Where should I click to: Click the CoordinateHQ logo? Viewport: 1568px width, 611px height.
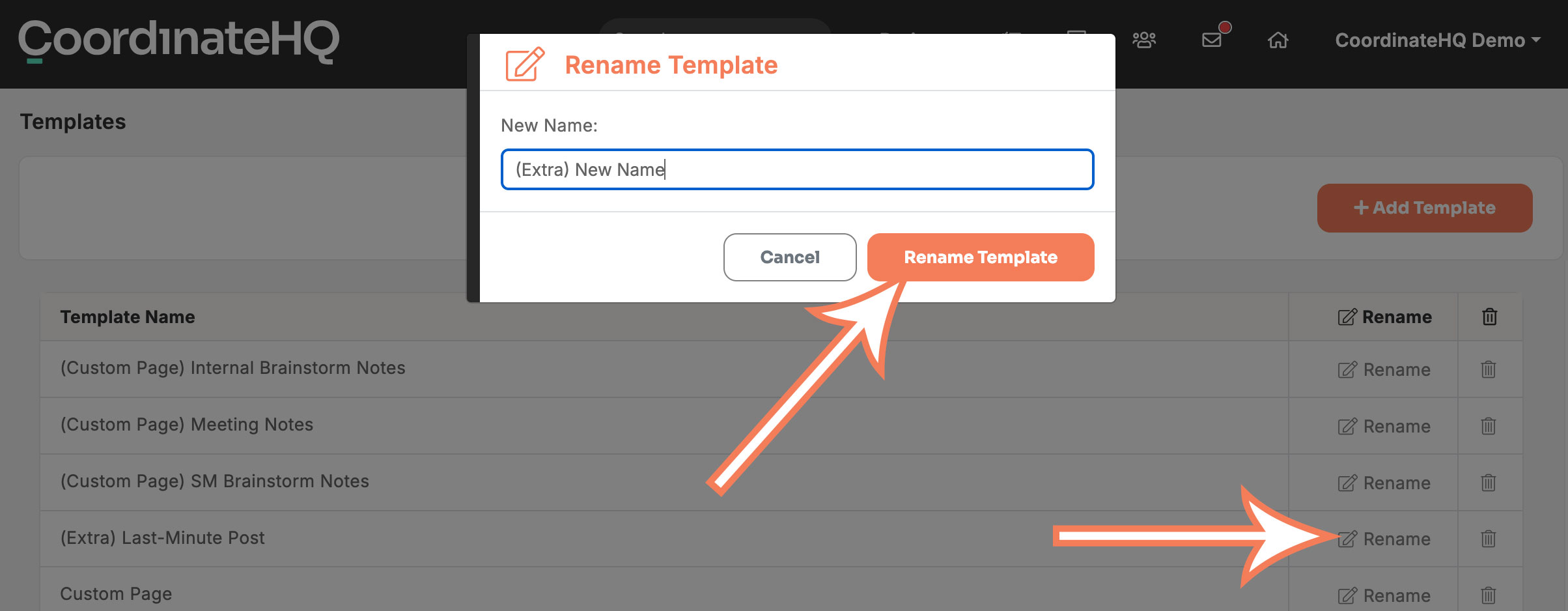[179, 40]
